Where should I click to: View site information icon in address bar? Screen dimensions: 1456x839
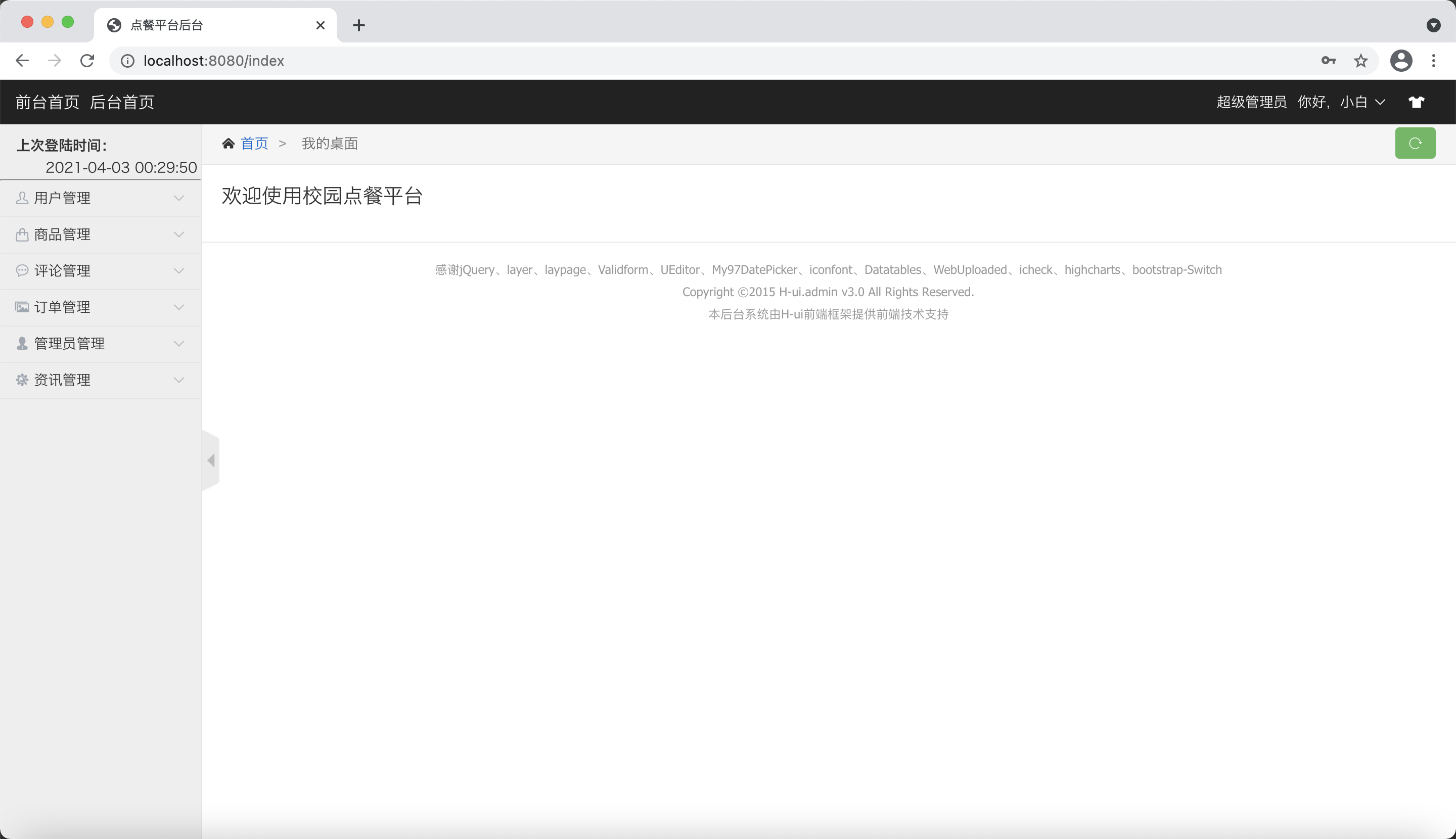pyautogui.click(x=127, y=61)
